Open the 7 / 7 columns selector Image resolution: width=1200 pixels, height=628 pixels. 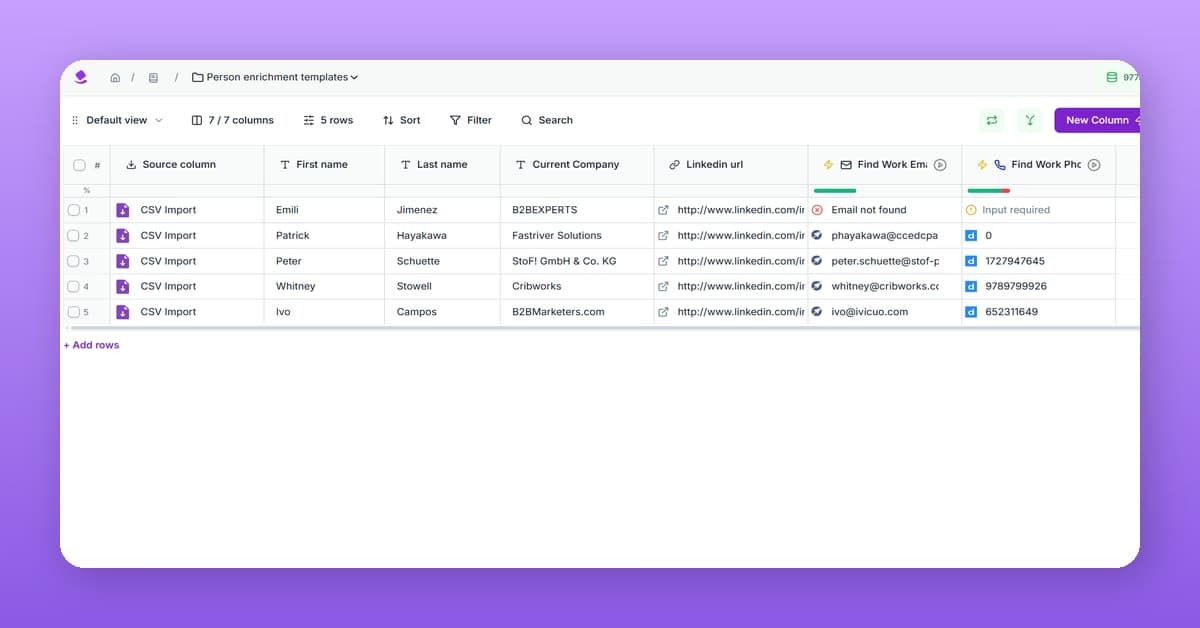pos(232,120)
